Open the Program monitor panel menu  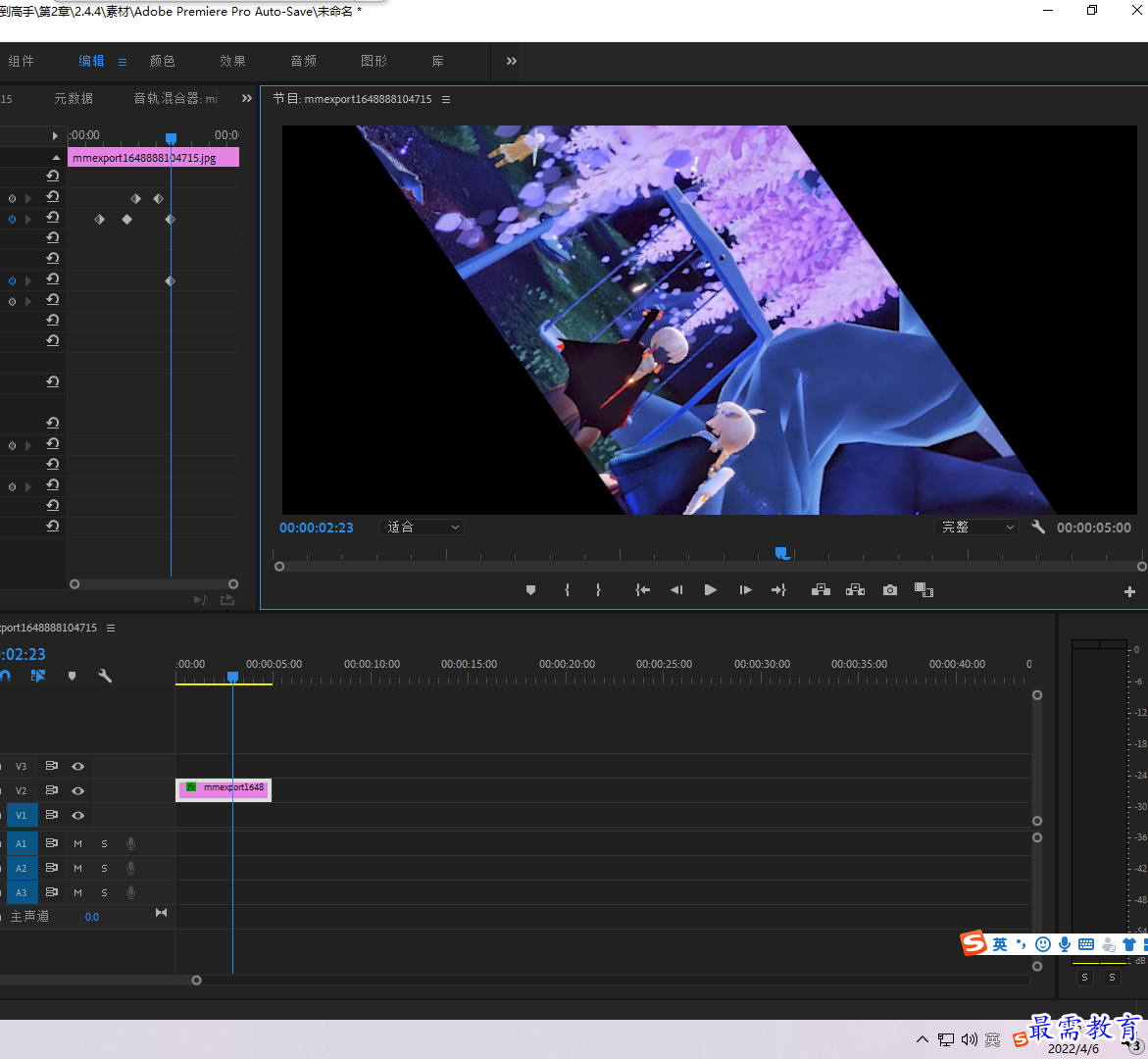[446, 99]
